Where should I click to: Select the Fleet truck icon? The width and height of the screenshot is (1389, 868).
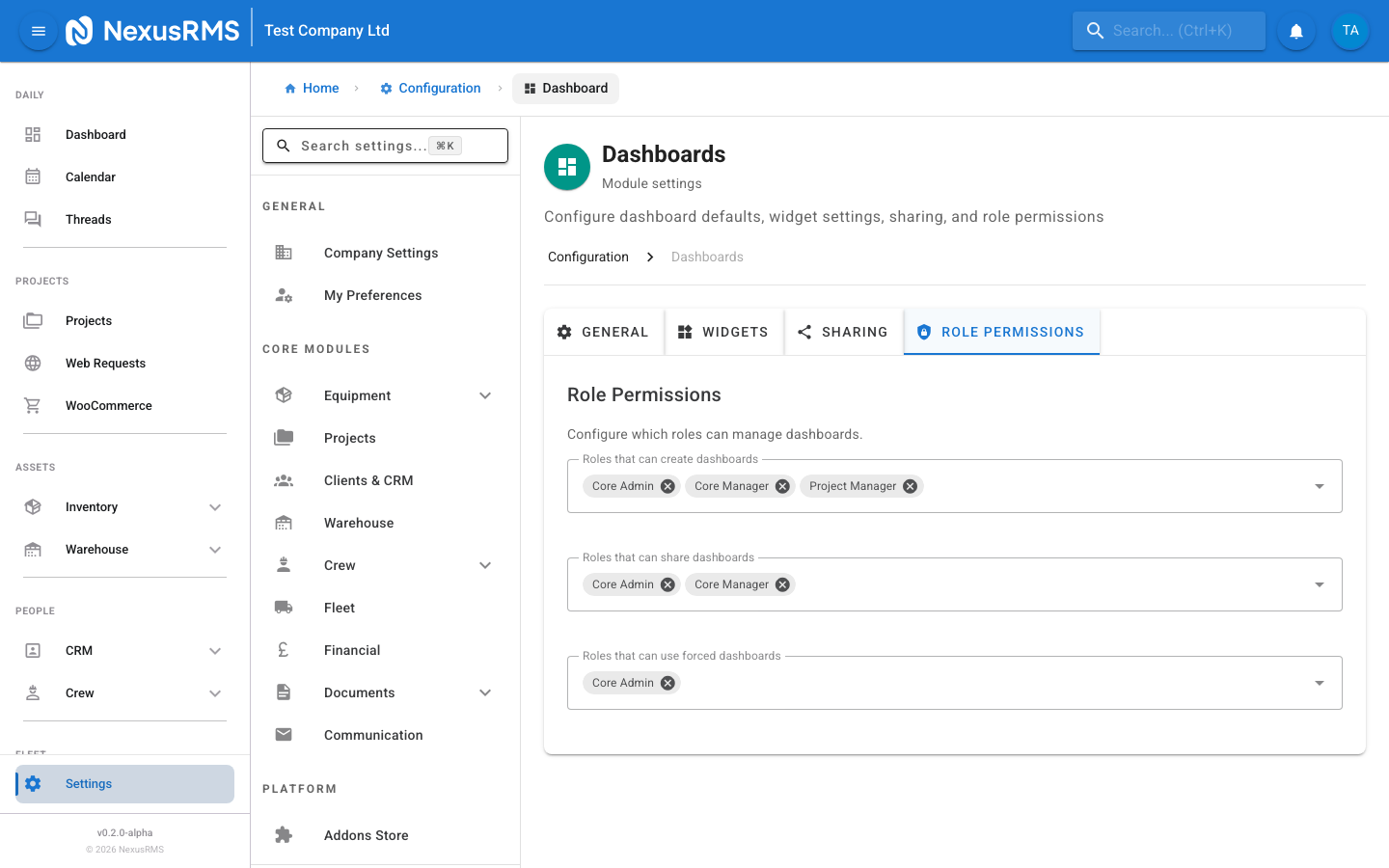[x=283, y=607]
